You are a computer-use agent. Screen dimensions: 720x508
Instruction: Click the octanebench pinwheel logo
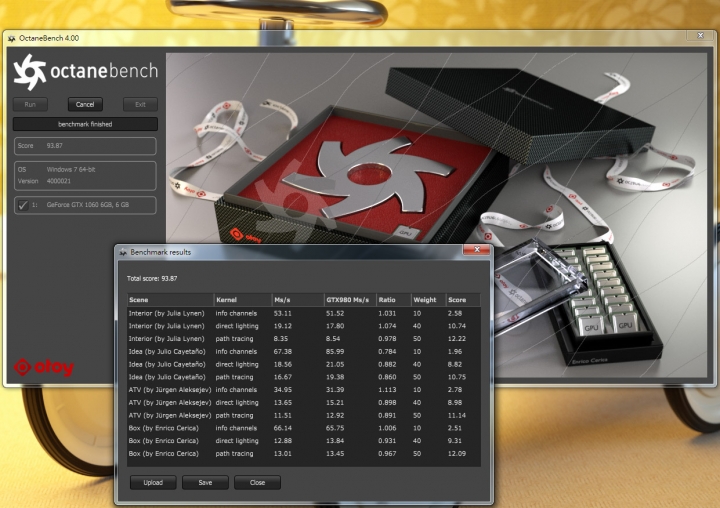click(x=30, y=72)
